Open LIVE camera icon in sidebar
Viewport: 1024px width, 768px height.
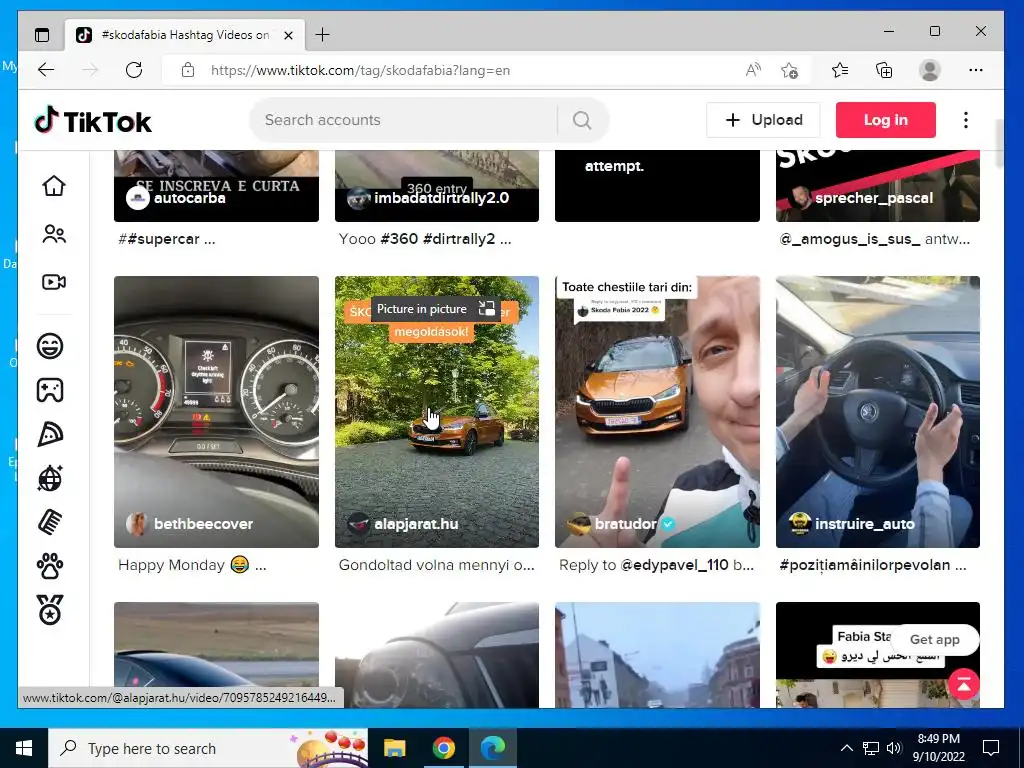point(54,282)
